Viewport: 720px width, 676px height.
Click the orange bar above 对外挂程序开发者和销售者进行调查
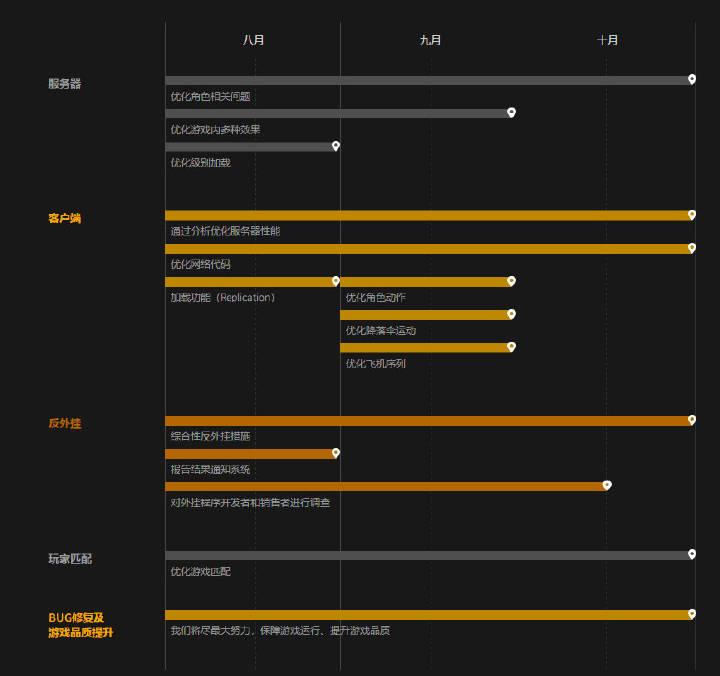pos(386,487)
